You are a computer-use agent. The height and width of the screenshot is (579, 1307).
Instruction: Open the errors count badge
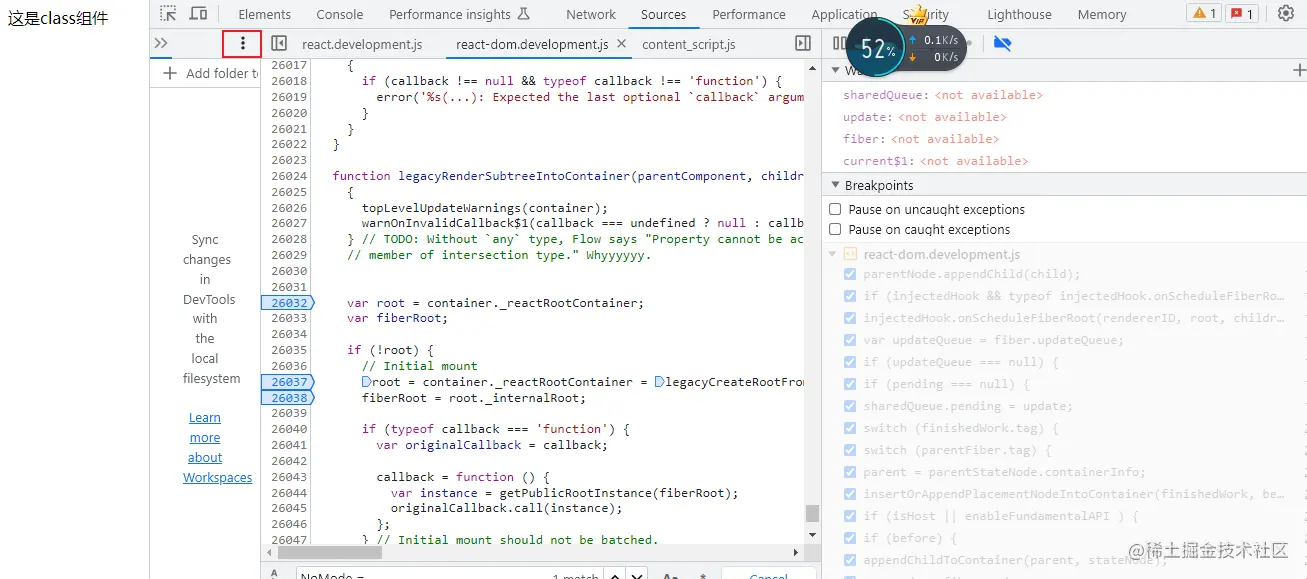click(1242, 14)
